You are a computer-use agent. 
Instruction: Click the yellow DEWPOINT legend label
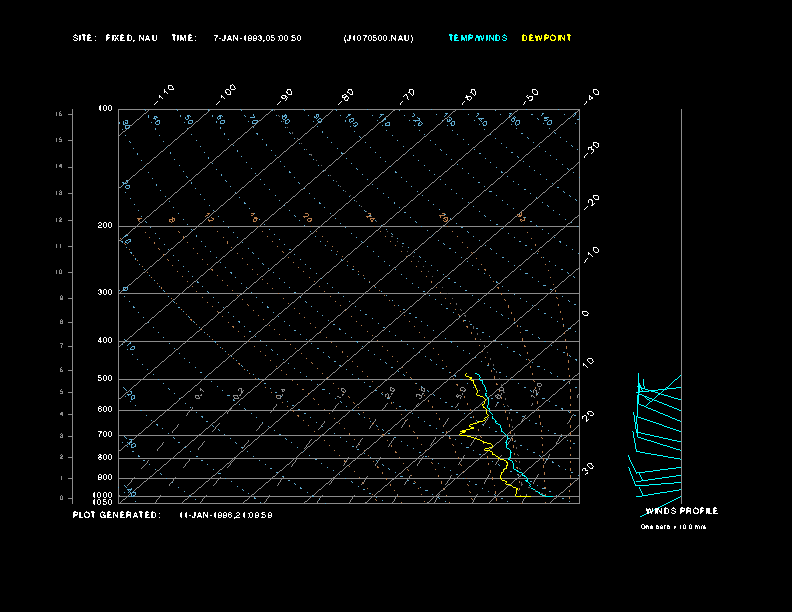pyautogui.click(x=546, y=38)
